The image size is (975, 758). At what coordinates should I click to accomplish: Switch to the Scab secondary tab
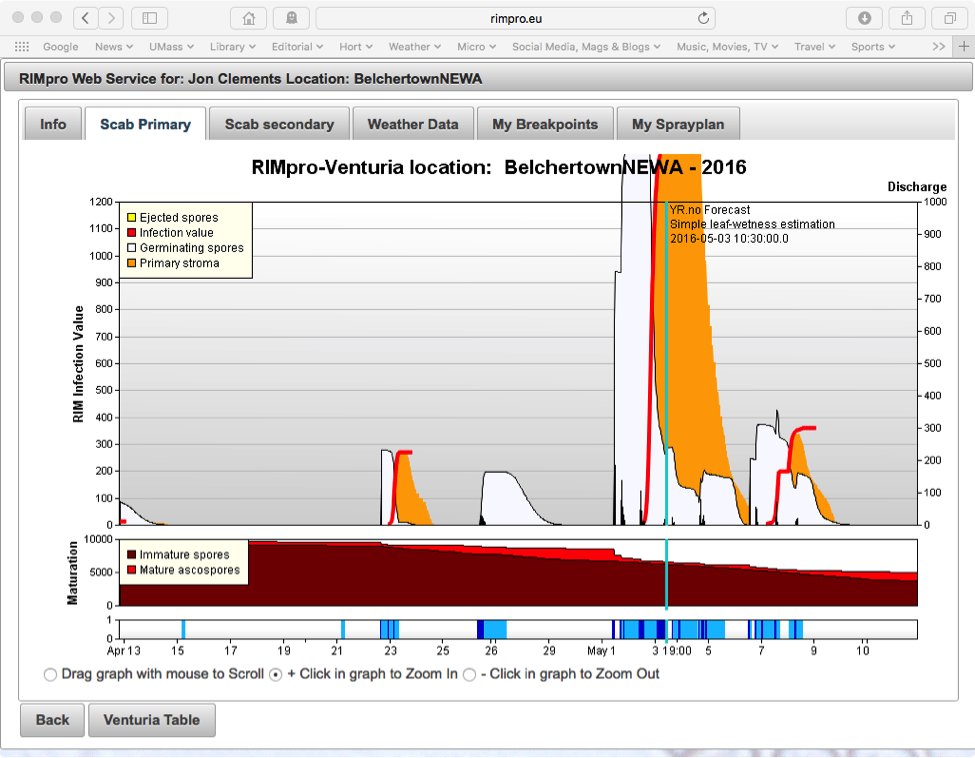click(x=279, y=124)
